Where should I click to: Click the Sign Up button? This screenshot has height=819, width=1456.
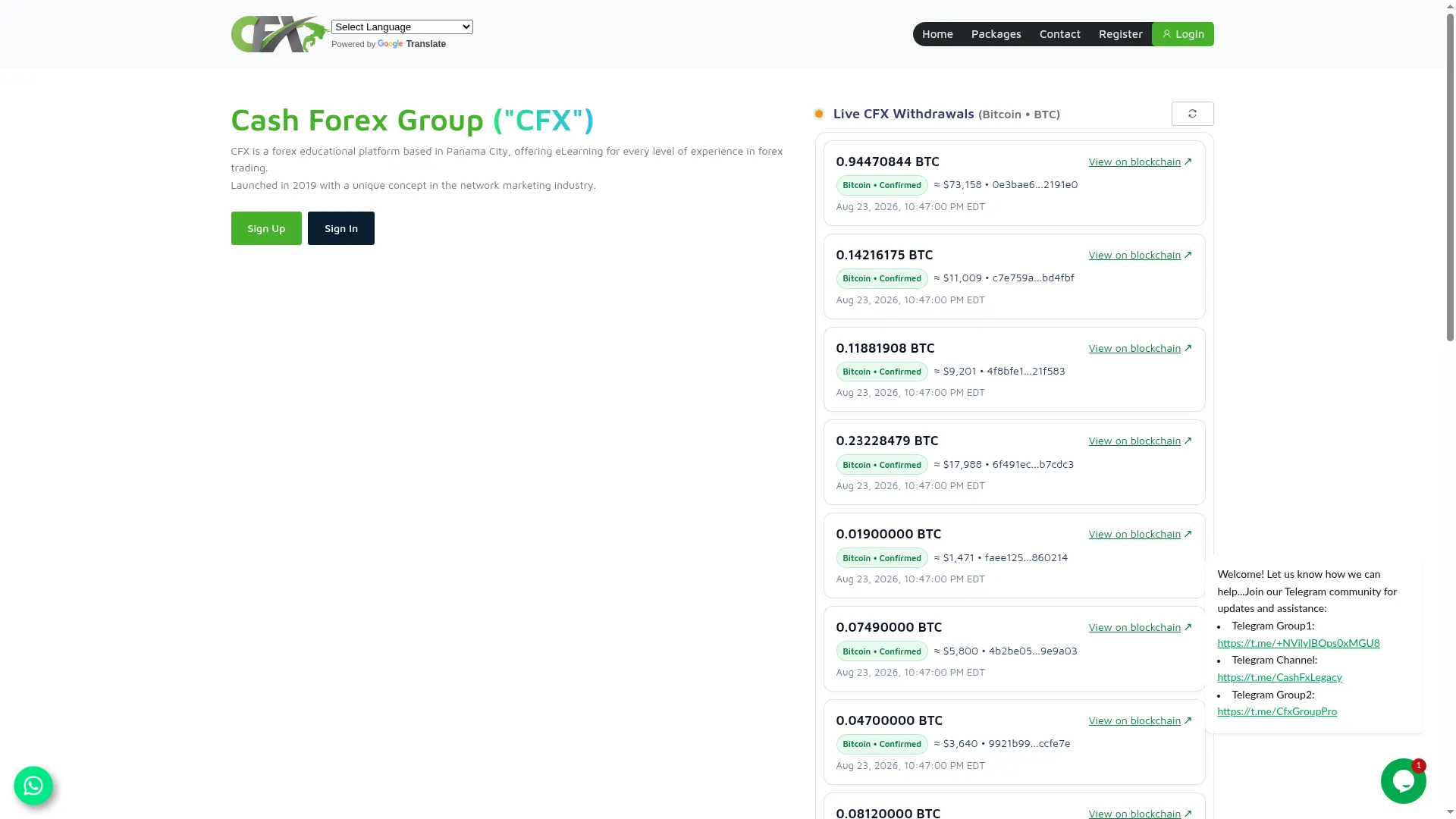(266, 228)
